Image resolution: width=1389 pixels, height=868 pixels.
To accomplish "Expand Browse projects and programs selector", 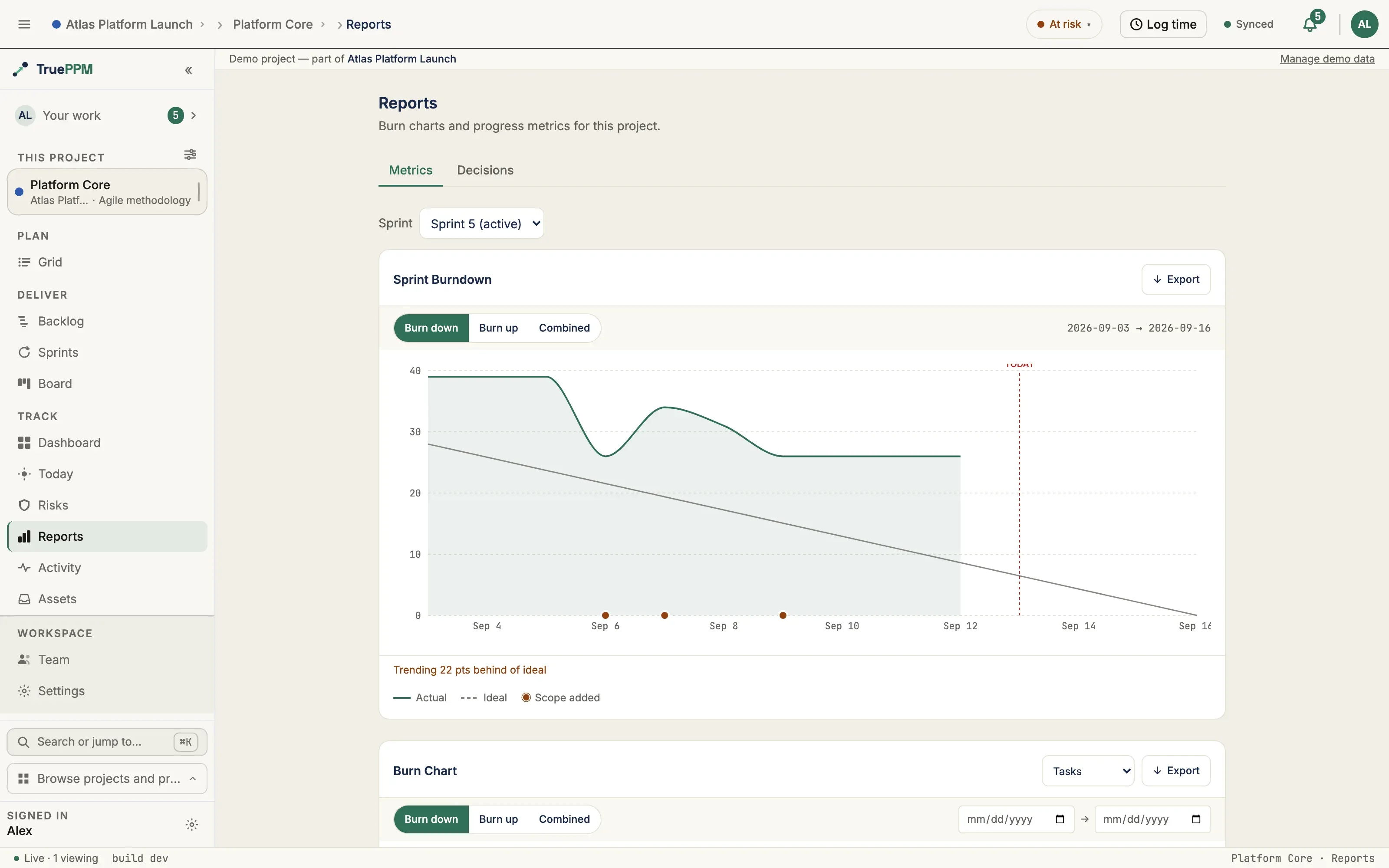I will tap(107, 779).
